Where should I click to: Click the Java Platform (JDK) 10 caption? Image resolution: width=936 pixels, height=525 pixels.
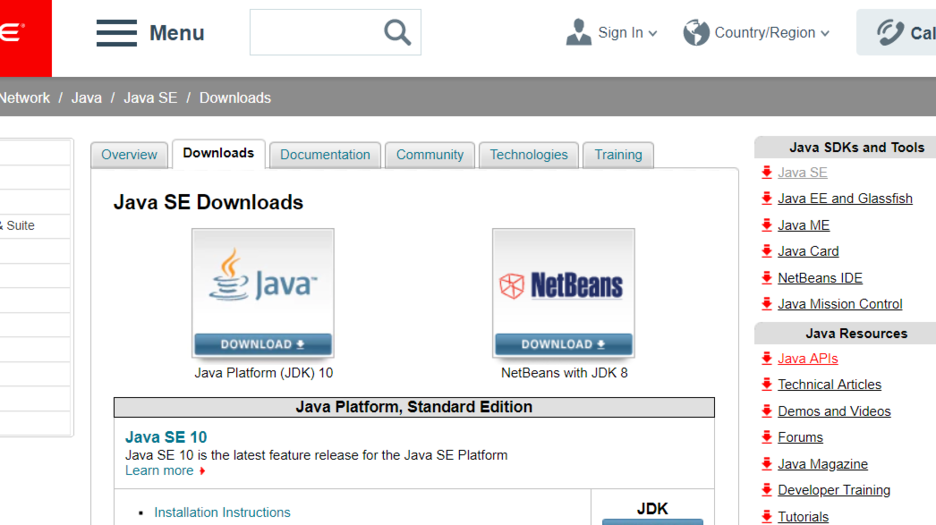pyautogui.click(x=263, y=373)
